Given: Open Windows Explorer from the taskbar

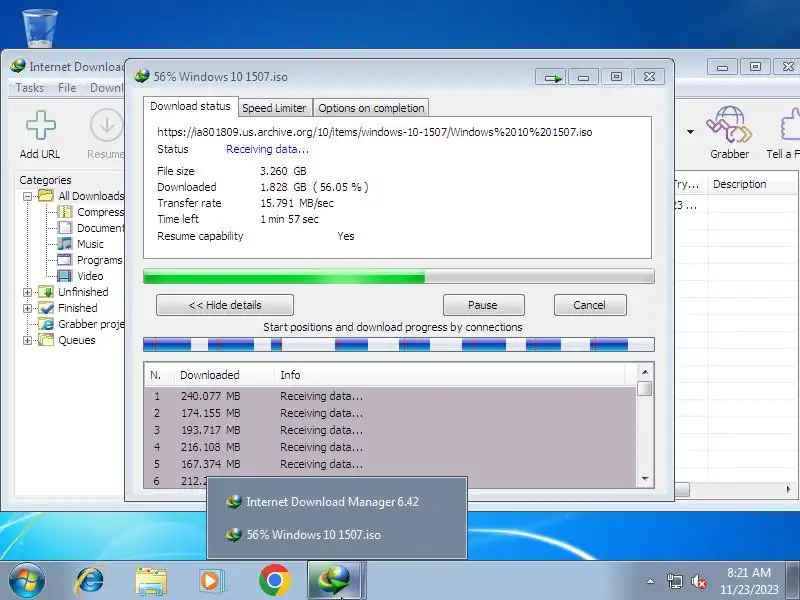Looking at the screenshot, I should click(x=151, y=581).
